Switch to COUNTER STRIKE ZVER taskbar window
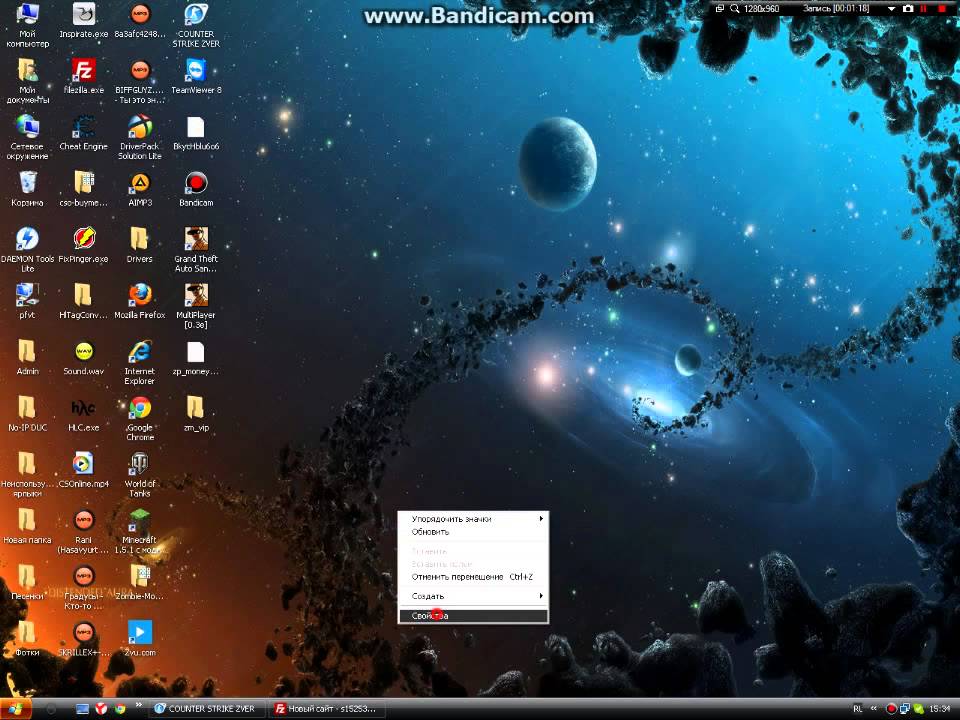Image resolution: width=960 pixels, height=720 pixels. [x=208, y=709]
